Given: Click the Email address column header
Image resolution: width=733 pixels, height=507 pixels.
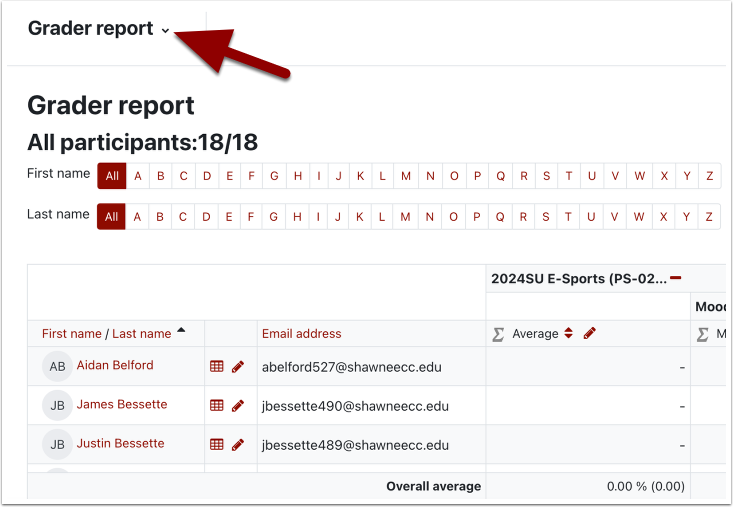Looking at the screenshot, I should point(301,334).
